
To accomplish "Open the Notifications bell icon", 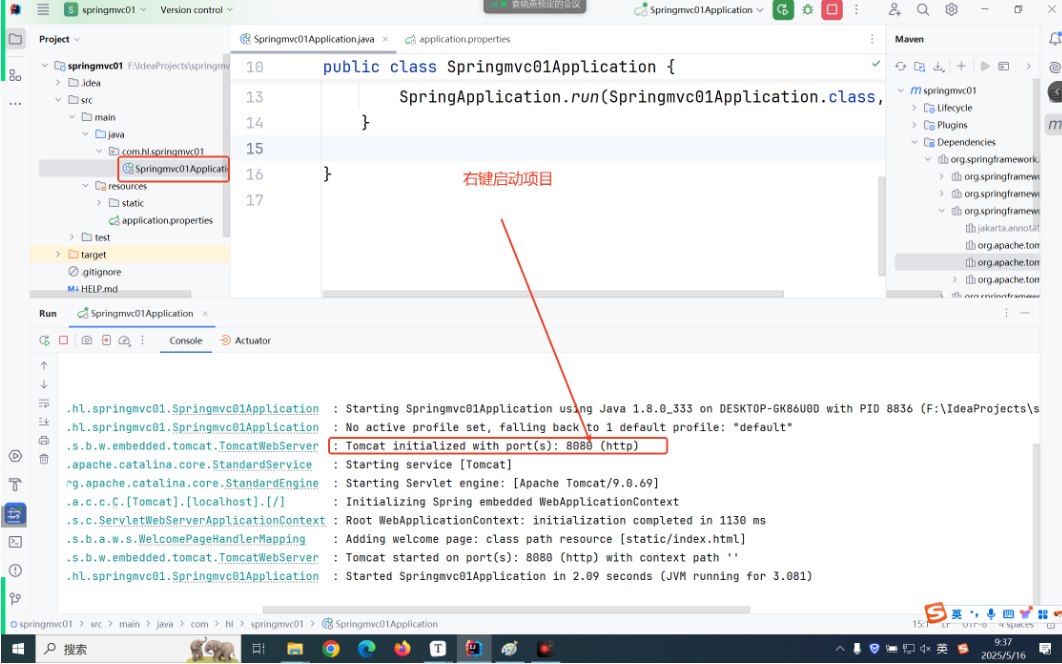I will tap(1055, 39).
